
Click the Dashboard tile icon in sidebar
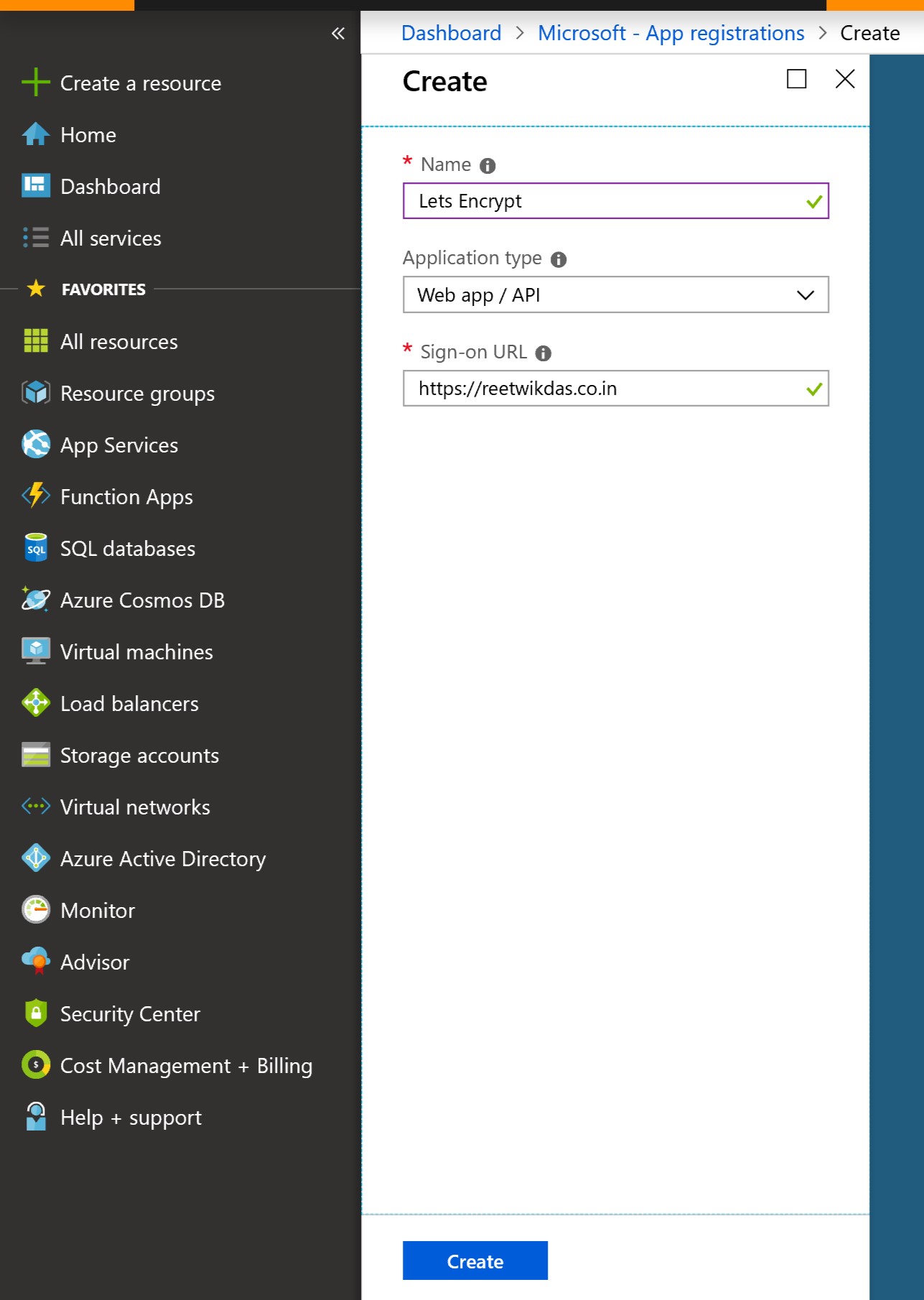pyautogui.click(x=36, y=186)
